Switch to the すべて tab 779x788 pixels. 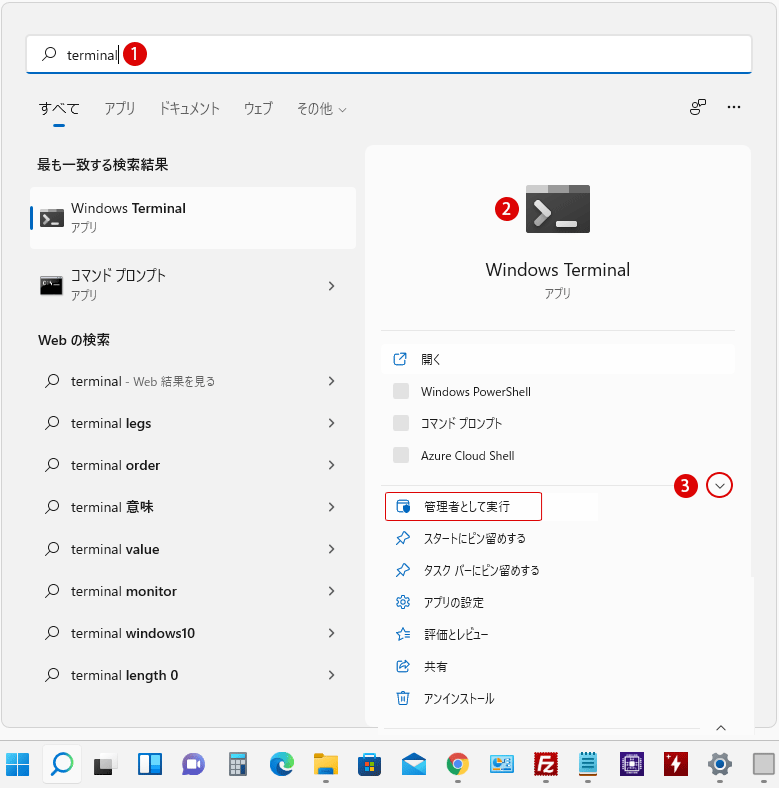click(59, 109)
